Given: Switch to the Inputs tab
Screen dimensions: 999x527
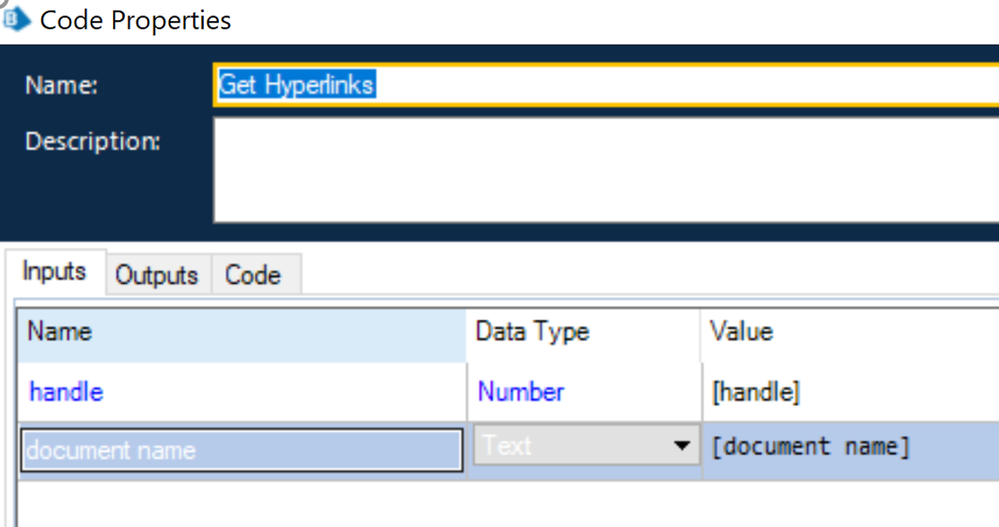Looking at the screenshot, I should tap(54, 272).
